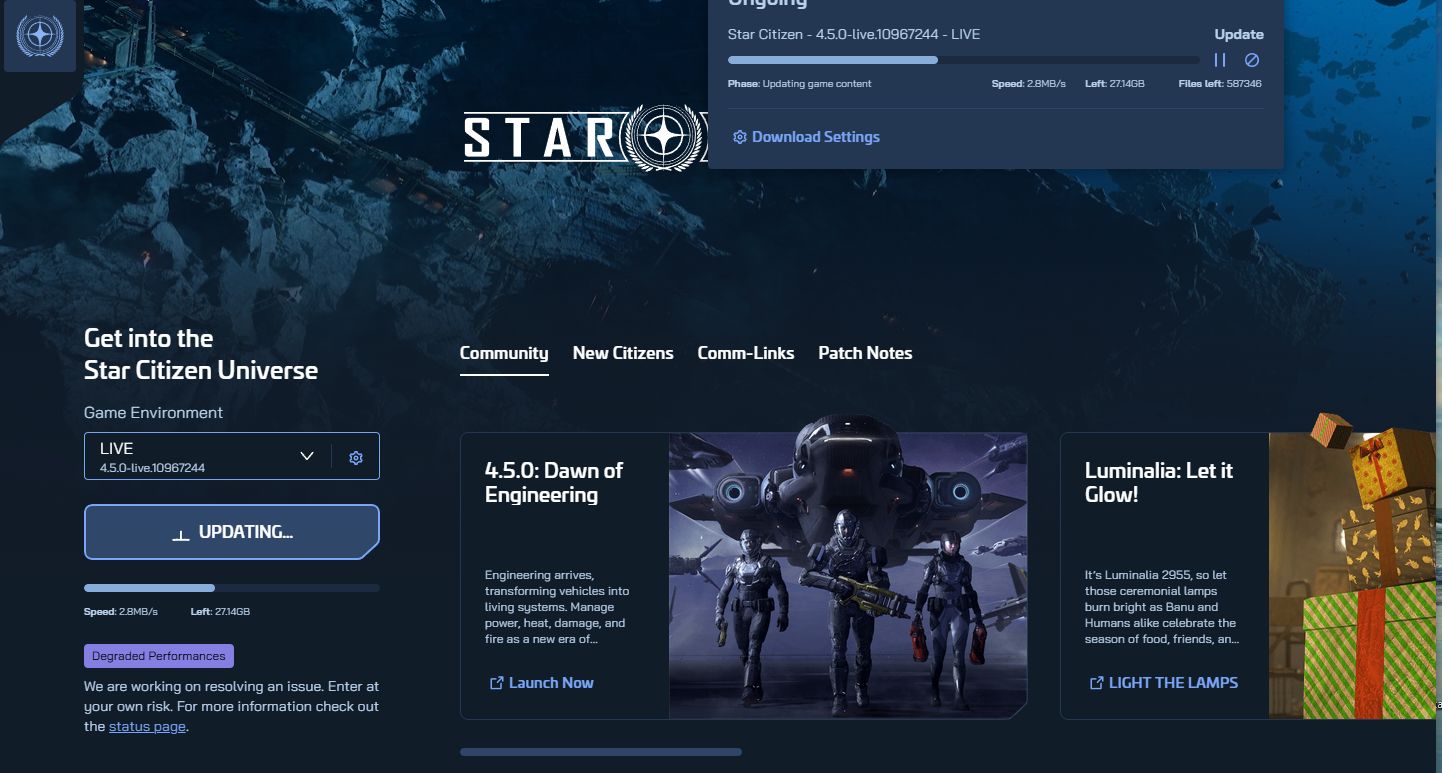Viewport: 1442px width, 773px height.
Task: Pause the ongoing Star Citizen download
Action: click(1220, 60)
